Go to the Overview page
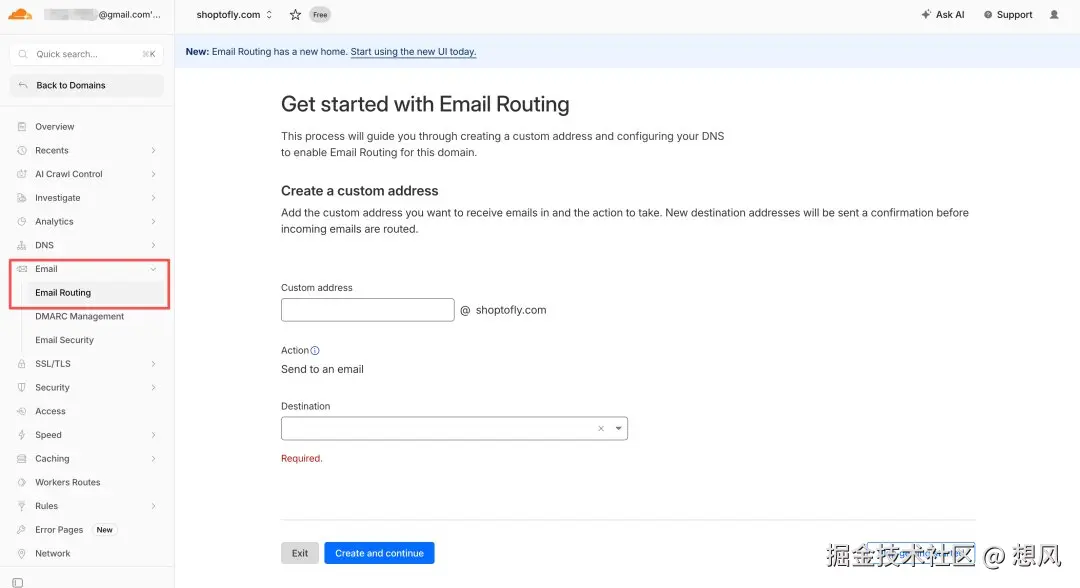Screen dimensions: 1080x588 click(54, 127)
